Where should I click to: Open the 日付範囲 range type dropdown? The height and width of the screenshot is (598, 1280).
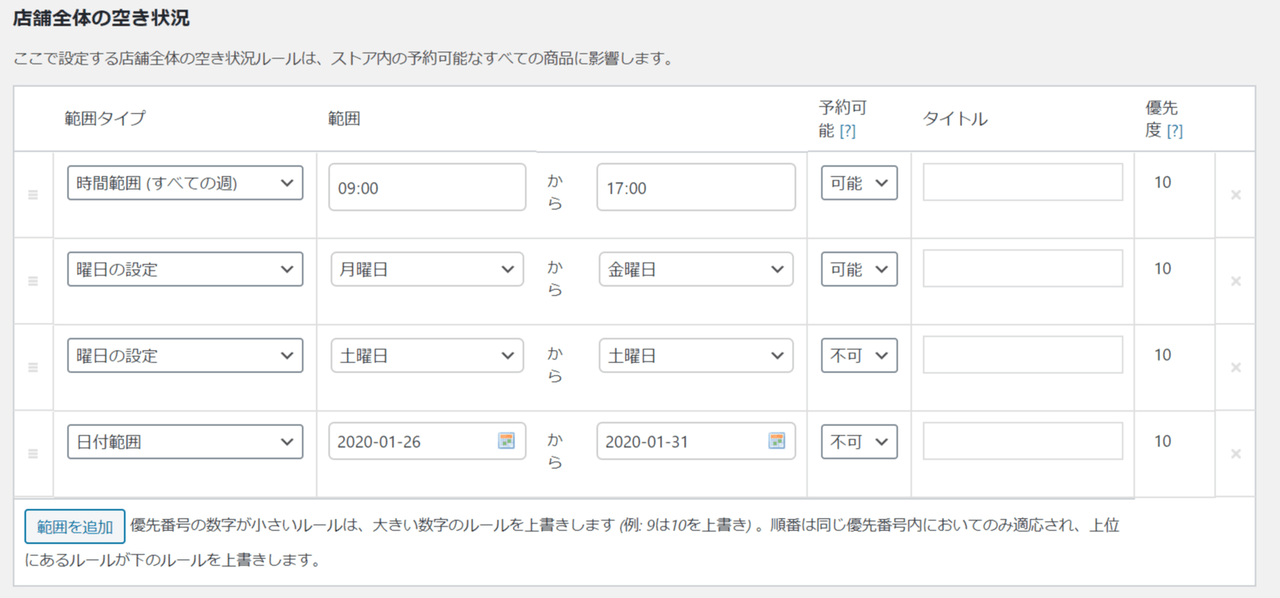point(185,441)
